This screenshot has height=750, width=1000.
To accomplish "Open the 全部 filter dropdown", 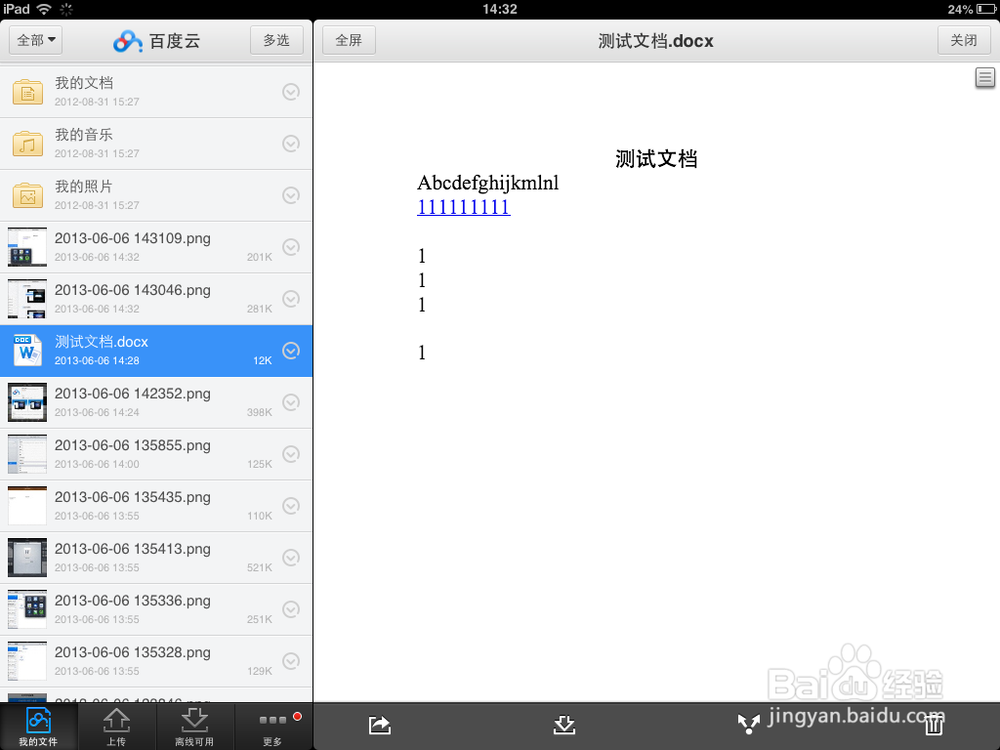I will point(35,40).
